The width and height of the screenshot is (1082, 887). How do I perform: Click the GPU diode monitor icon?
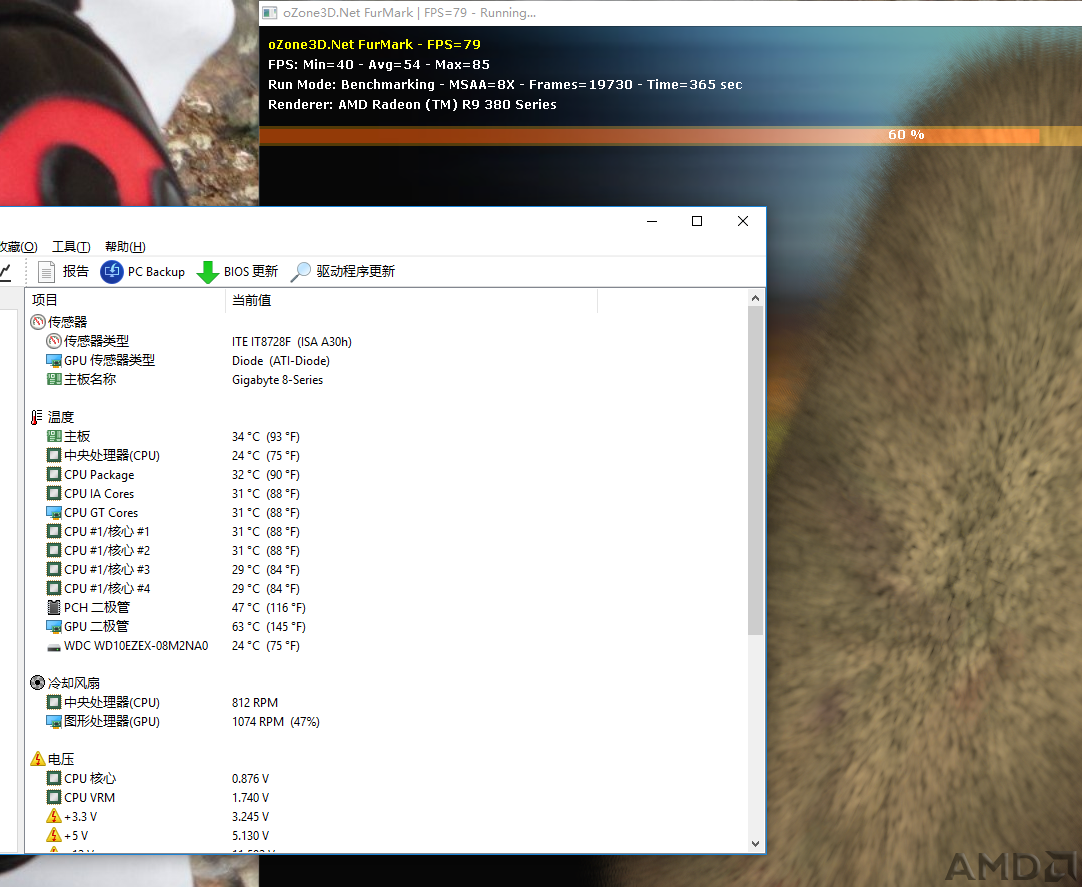[54, 626]
